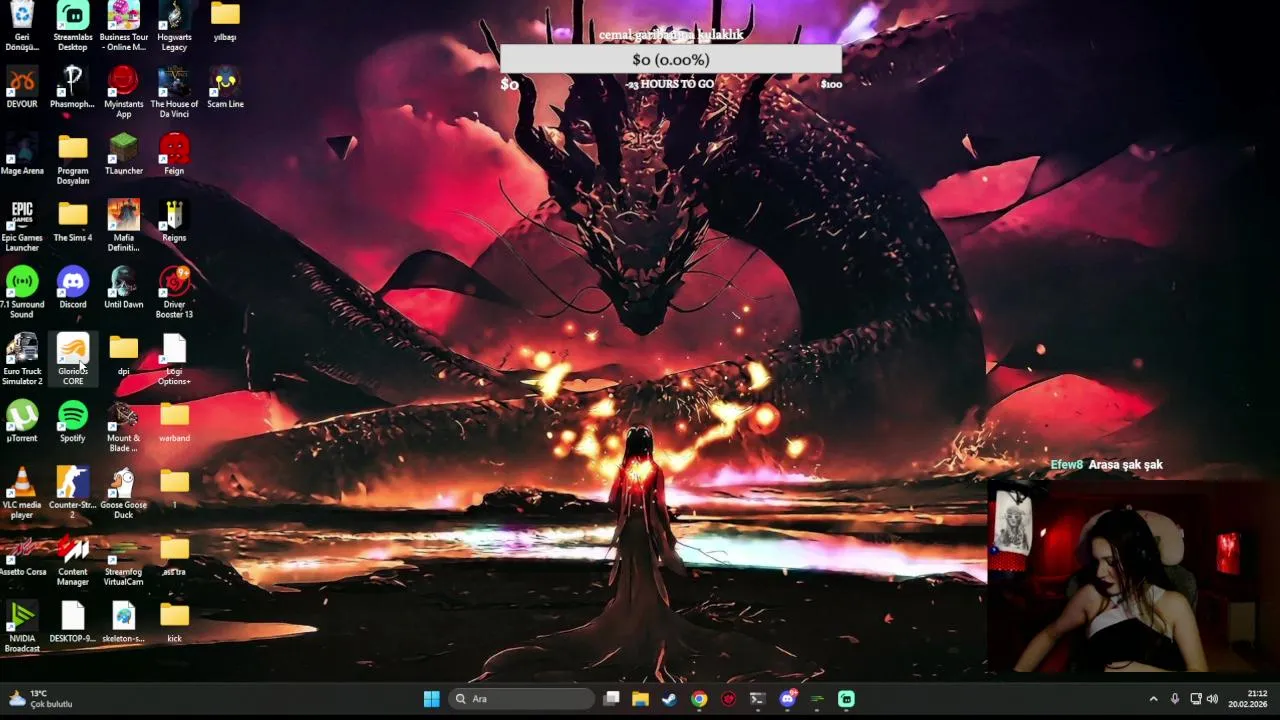Image resolution: width=1280 pixels, height=720 pixels.
Task: Select the Mage Arena shortcut
Action: (x=22, y=154)
